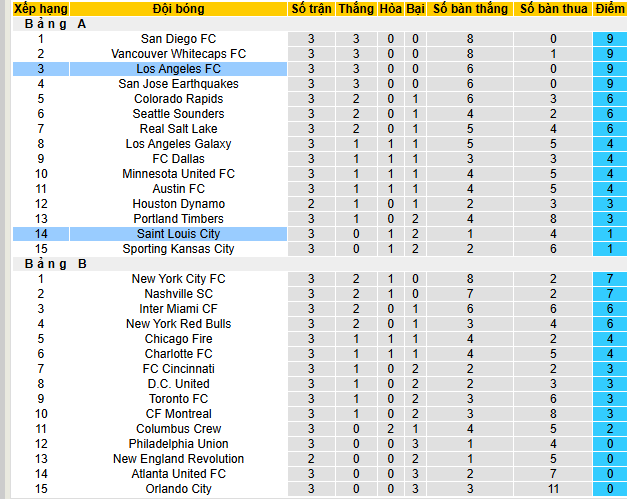Click the Saint Louis City team name
Image resolution: width=627 pixels, height=499 pixels.
tap(178, 234)
